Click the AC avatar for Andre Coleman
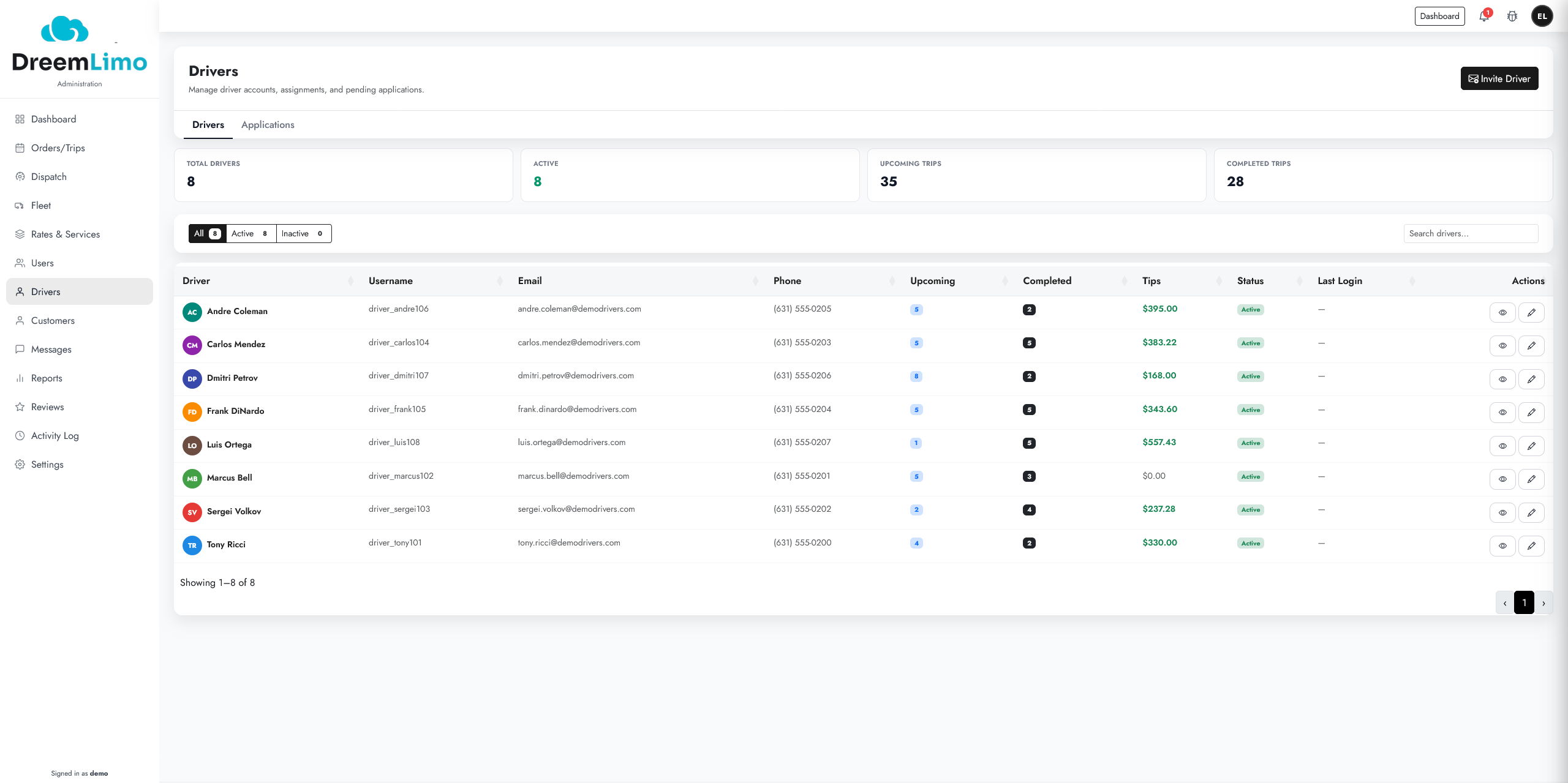 pos(192,312)
